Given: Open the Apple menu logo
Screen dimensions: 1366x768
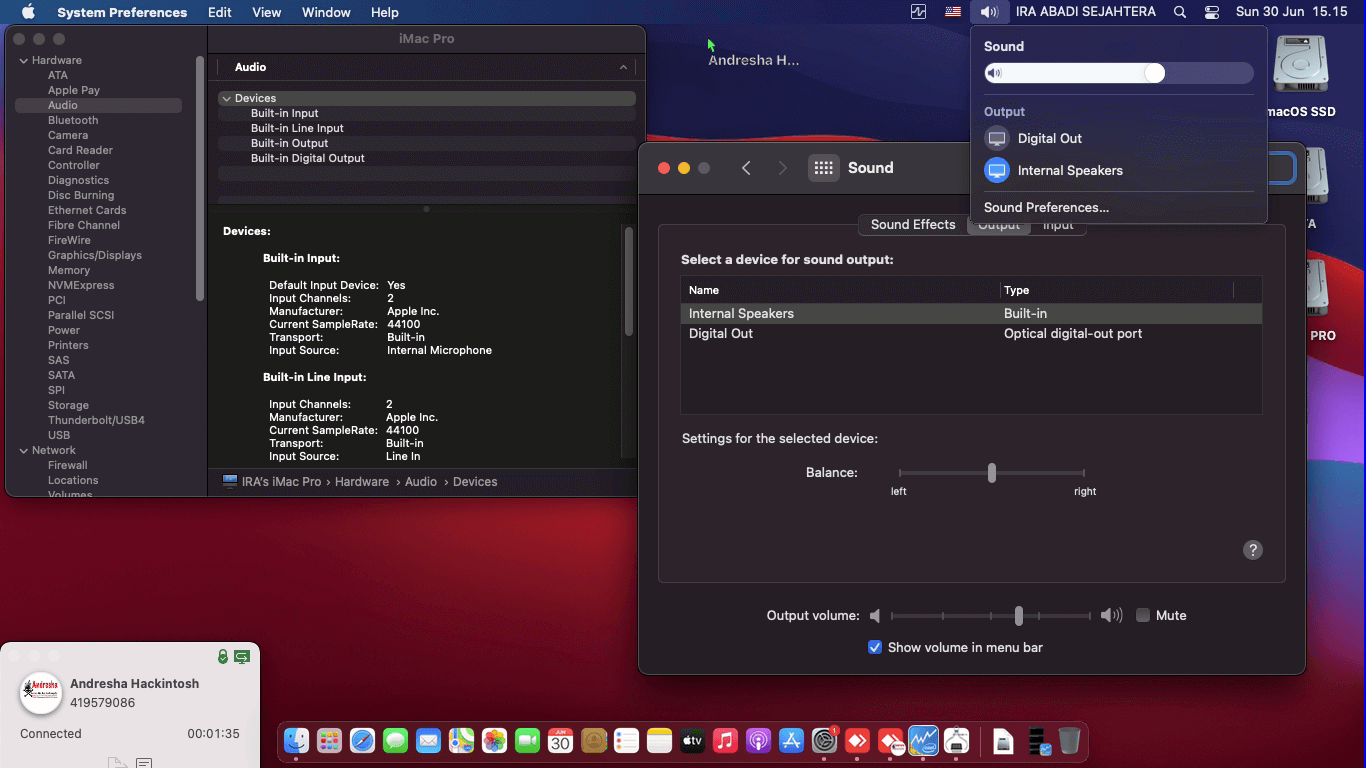Looking at the screenshot, I should 28,12.
